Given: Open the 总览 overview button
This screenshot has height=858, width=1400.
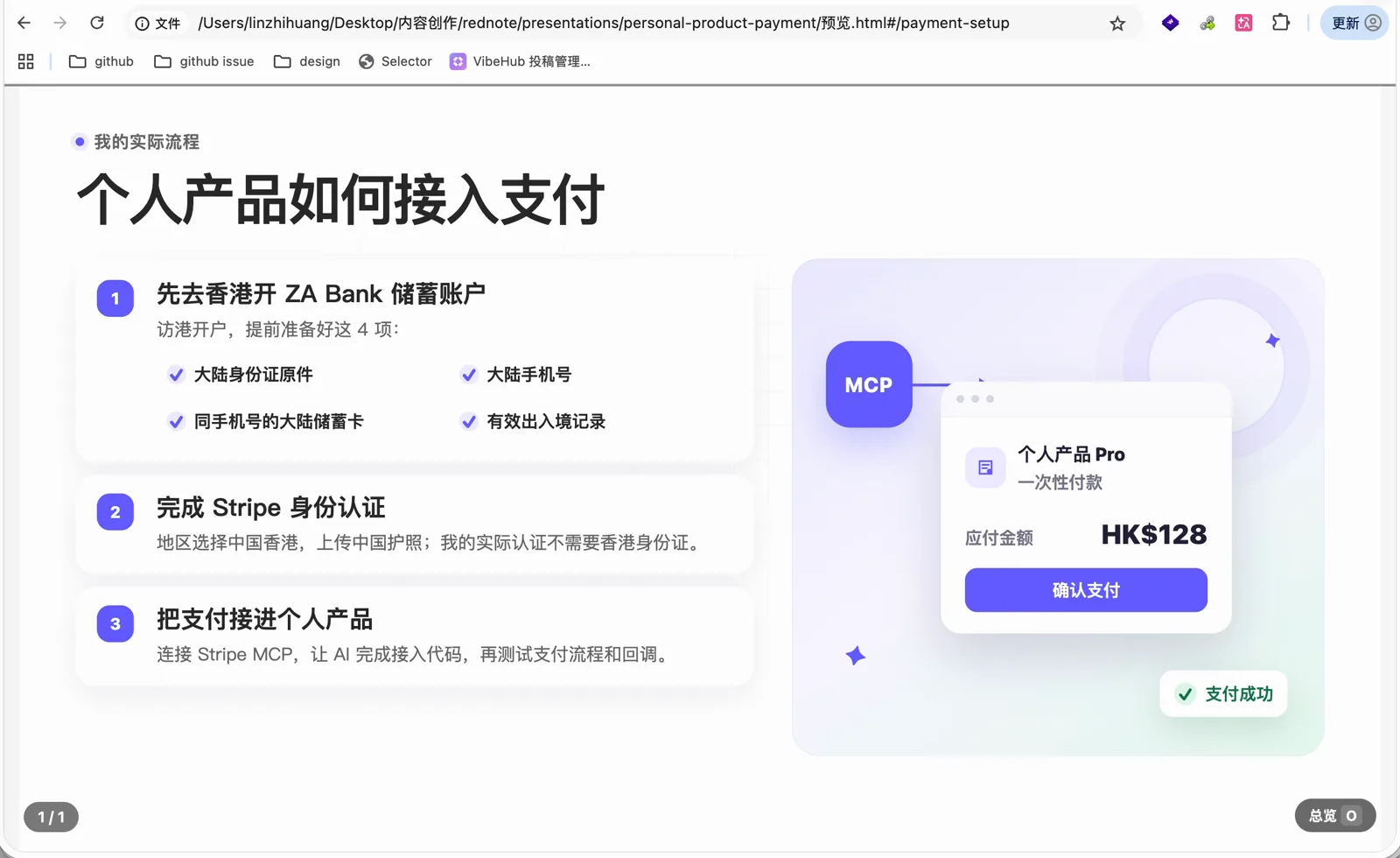Looking at the screenshot, I should (1335, 816).
